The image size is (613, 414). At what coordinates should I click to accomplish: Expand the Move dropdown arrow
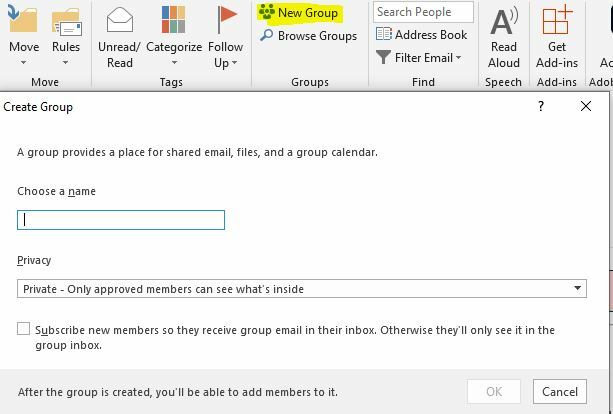[23, 63]
